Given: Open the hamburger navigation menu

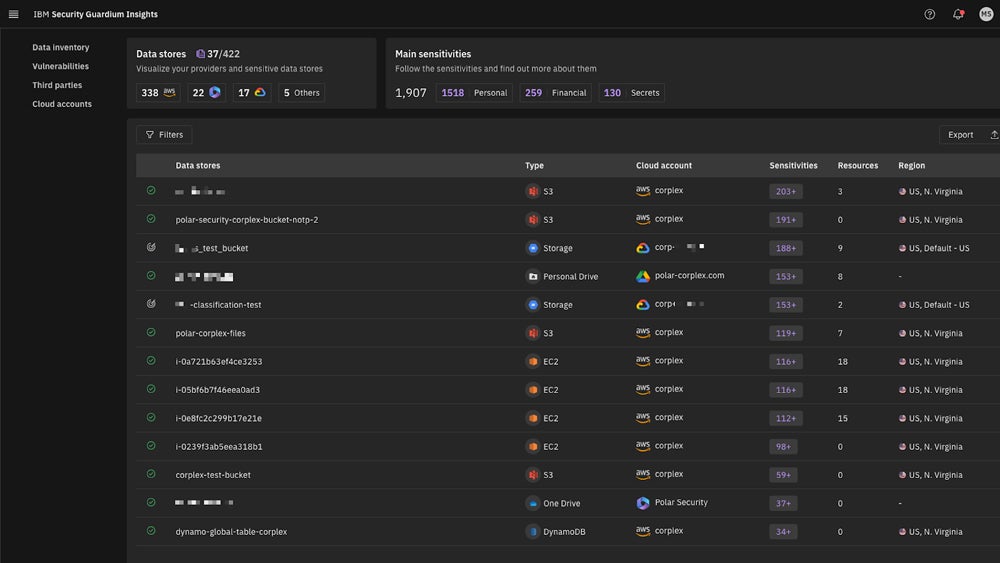Looking at the screenshot, I should click(x=13, y=14).
